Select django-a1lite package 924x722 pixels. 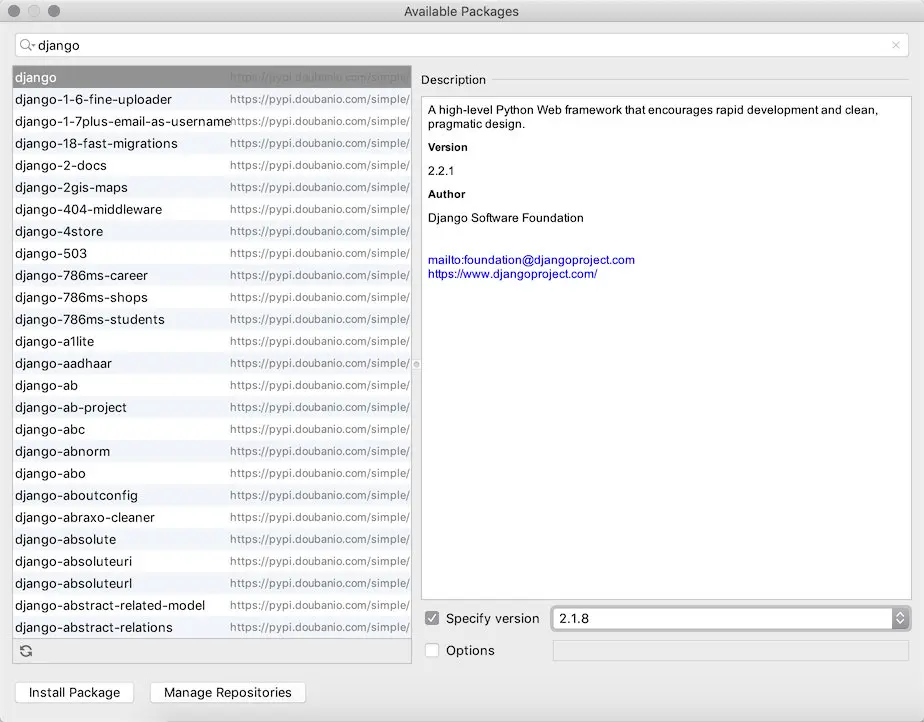pyautogui.click(x=212, y=341)
